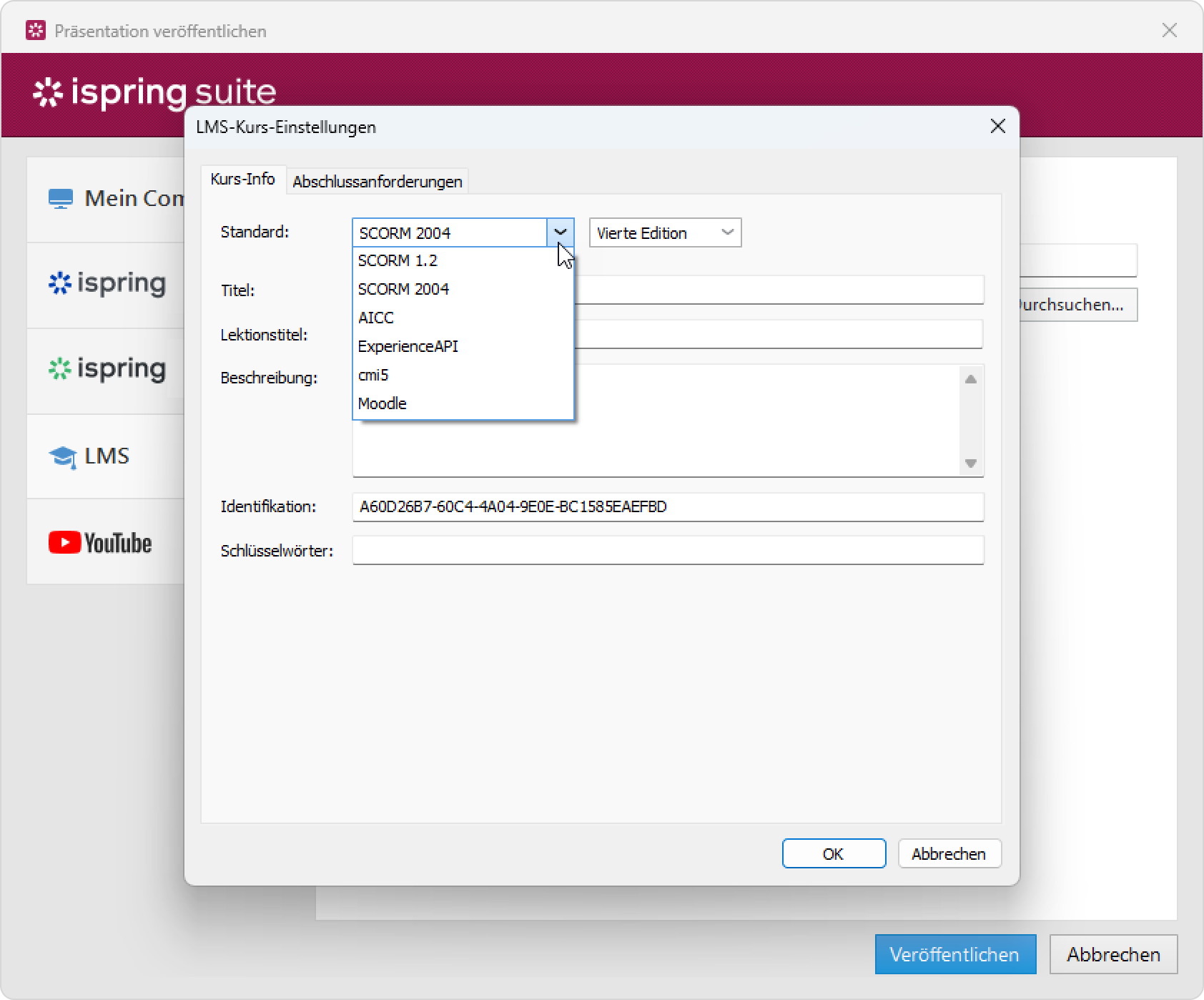Focus the Schlüsselwörter input field
Screen dimensions: 1204x1000
[668, 550]
